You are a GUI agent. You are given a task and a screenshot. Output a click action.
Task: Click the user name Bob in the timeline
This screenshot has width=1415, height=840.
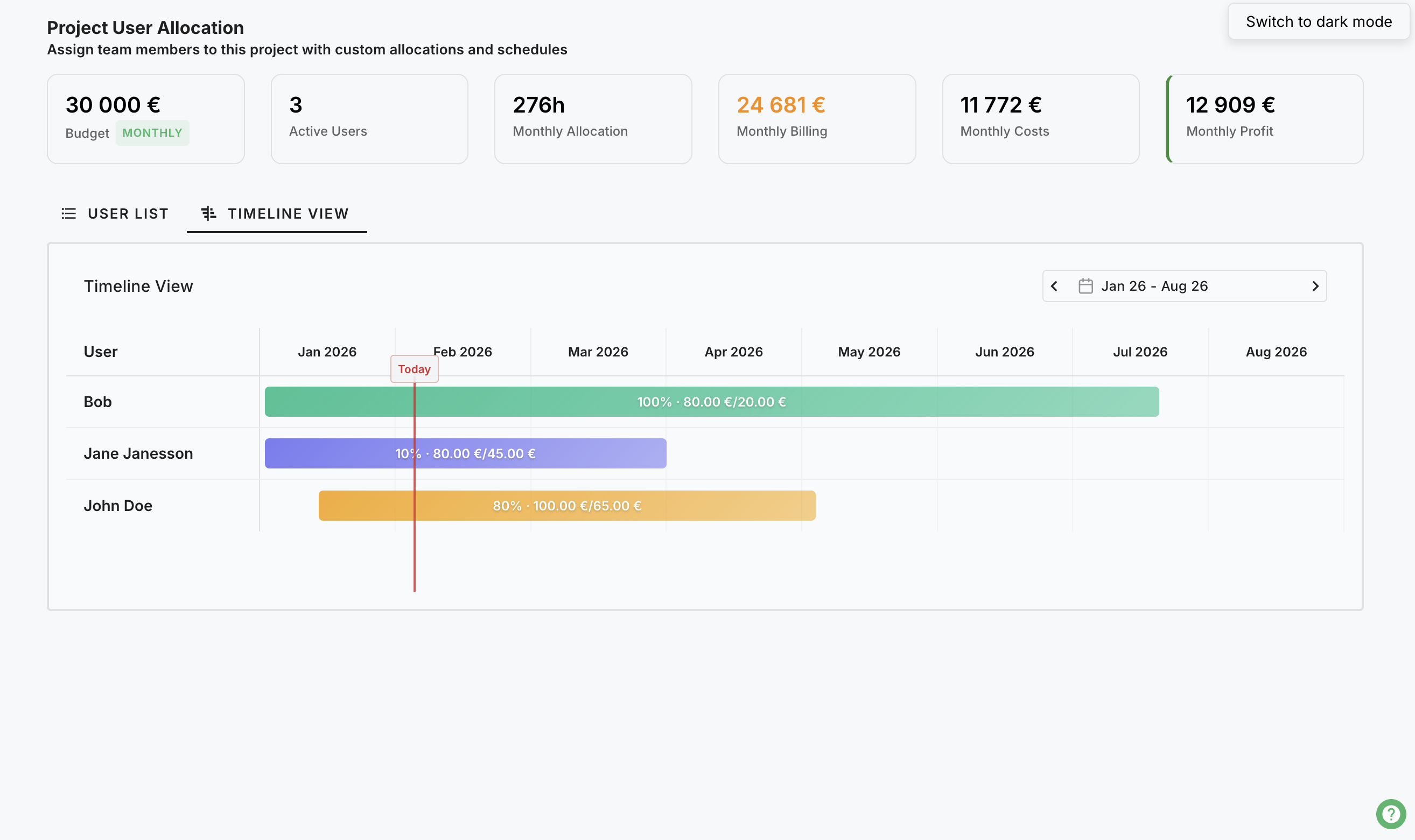tap(98, 402)
